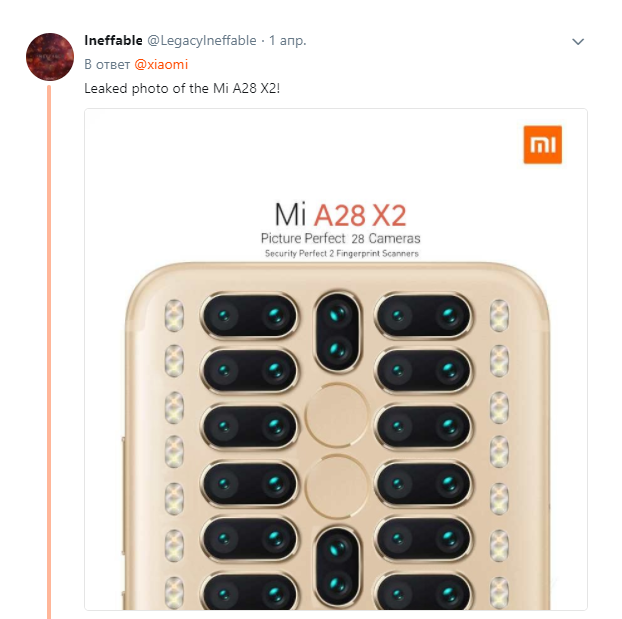Click the bottom center vertical camera module
This screenshot has height=619, width=622.
338,567
